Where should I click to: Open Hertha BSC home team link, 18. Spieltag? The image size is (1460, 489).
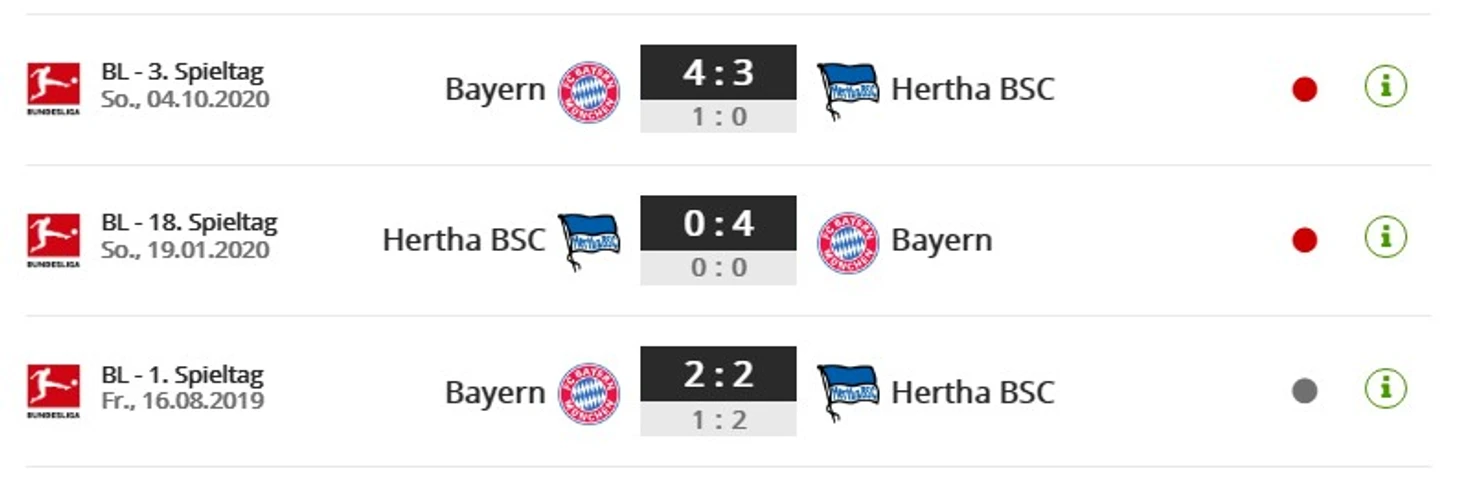coord(464,240)
